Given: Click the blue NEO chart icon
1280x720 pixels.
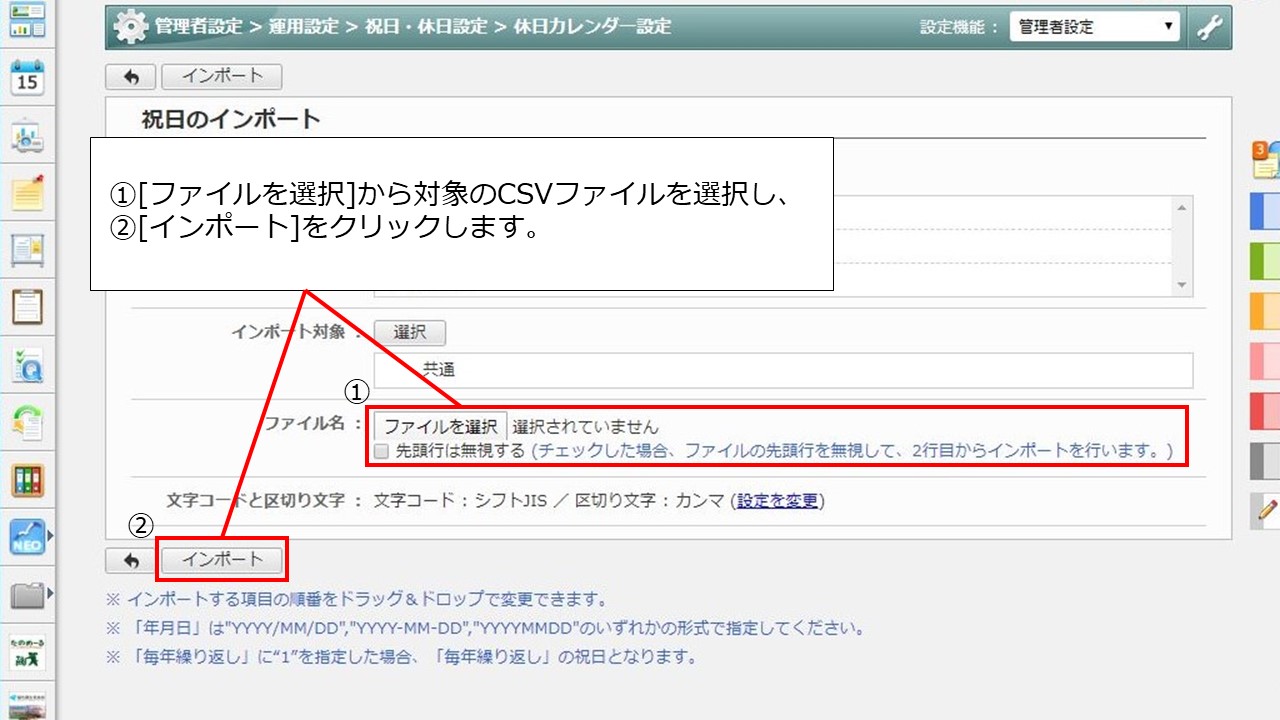Looking at the screenshot, I should point(27,537).
